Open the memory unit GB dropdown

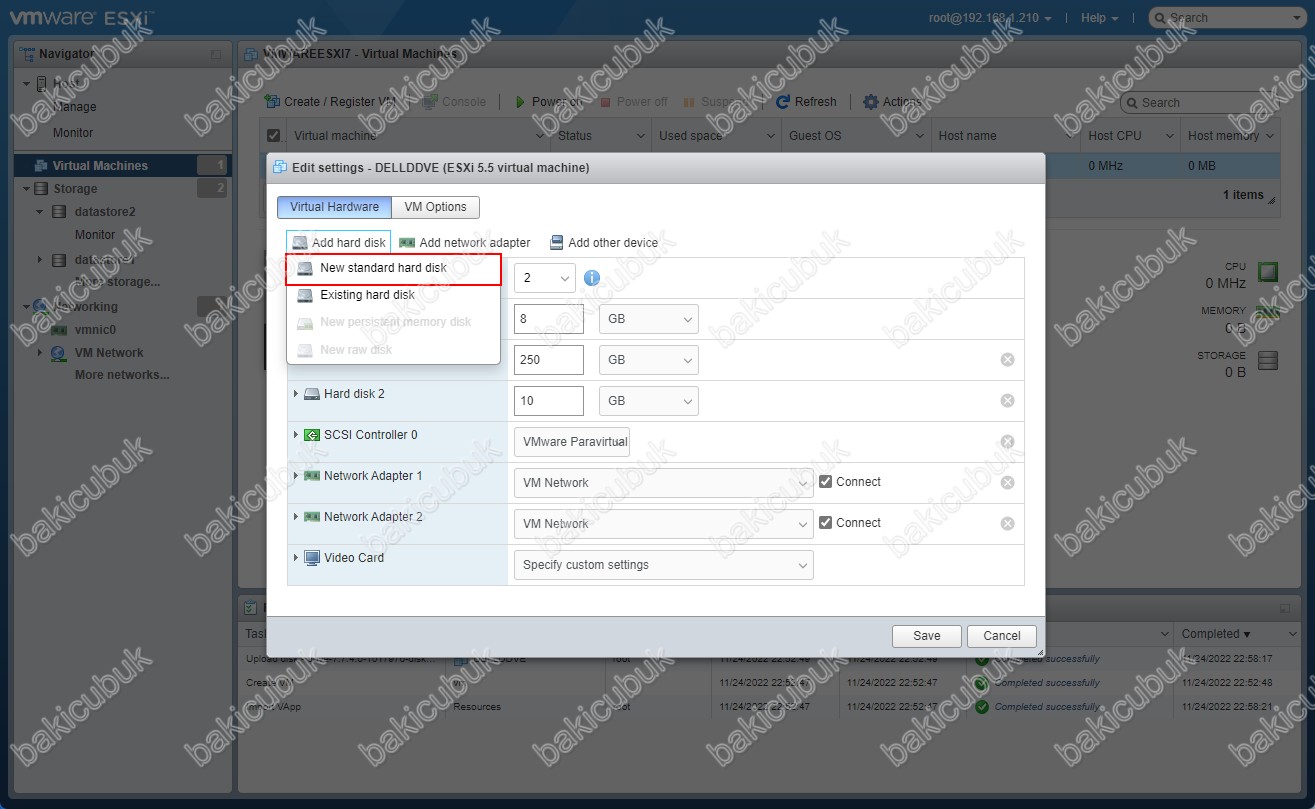coord(648,319)
